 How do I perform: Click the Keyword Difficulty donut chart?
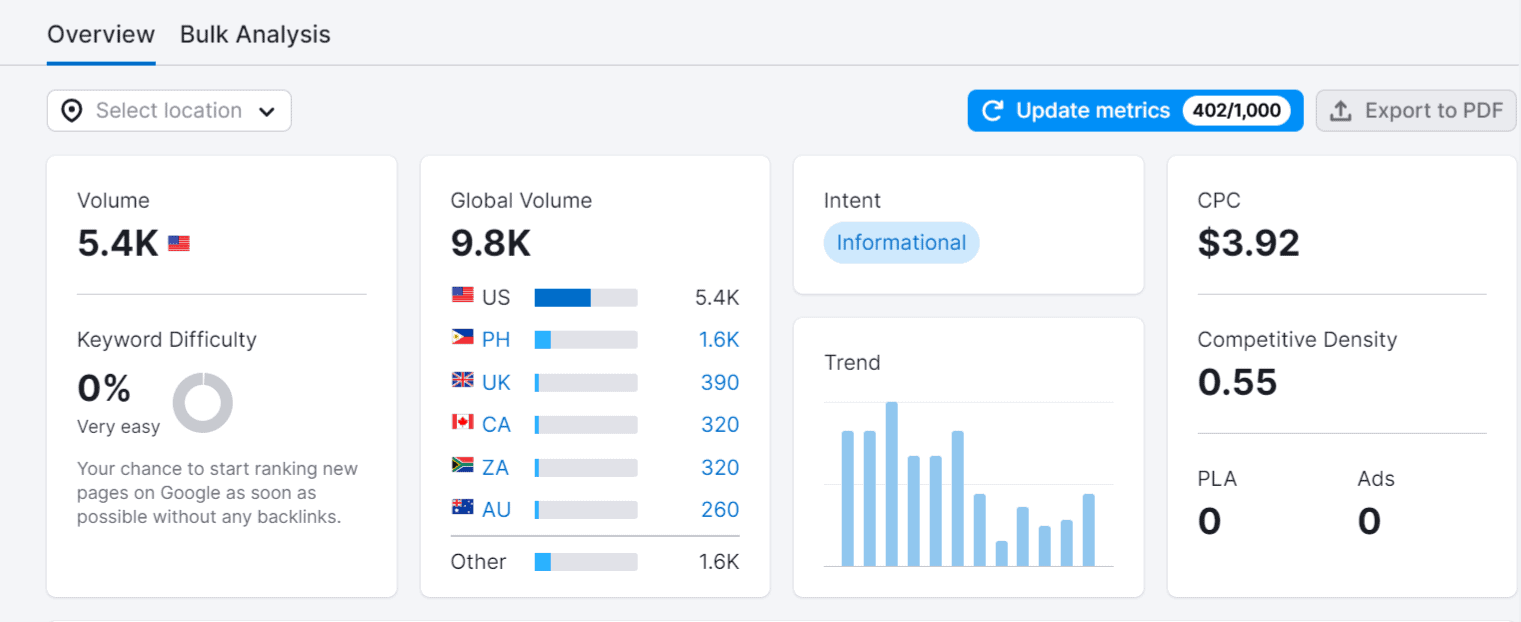pyautogui.click(x=203, y=403)
